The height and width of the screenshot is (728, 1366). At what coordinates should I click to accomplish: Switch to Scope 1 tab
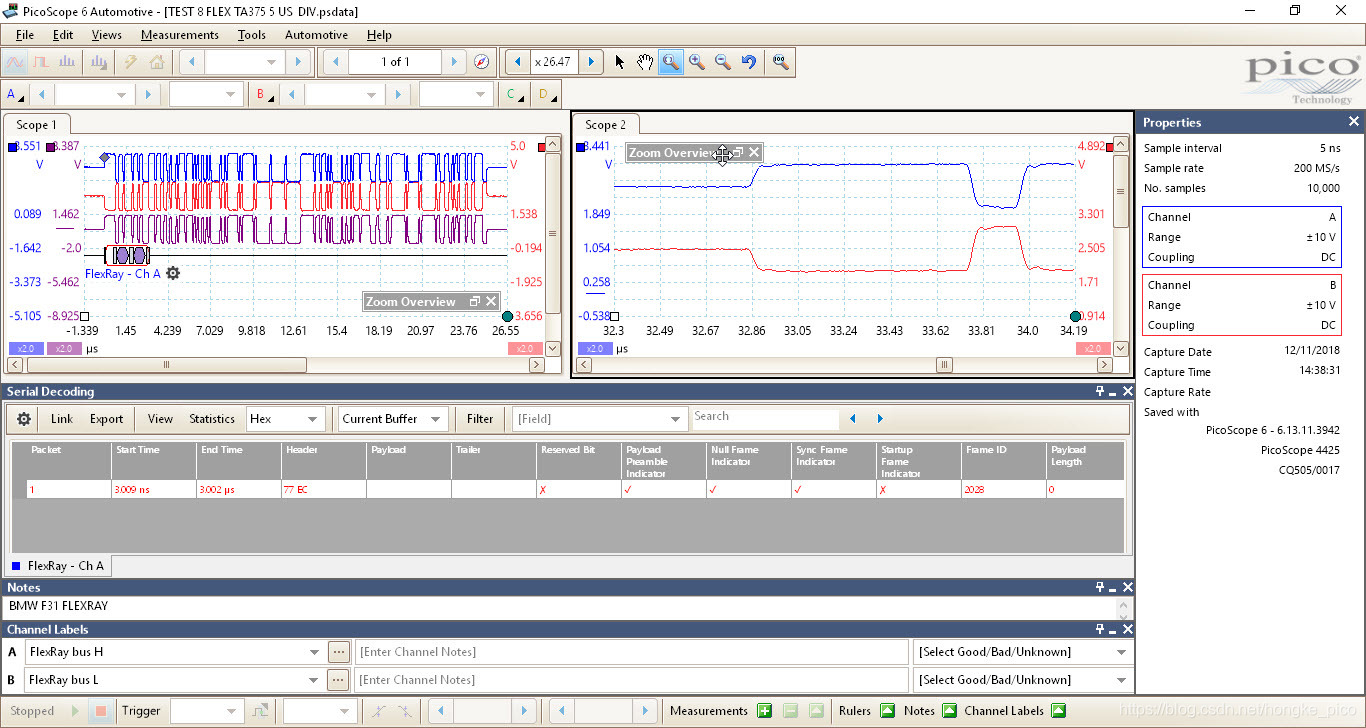tap(37, 125)
